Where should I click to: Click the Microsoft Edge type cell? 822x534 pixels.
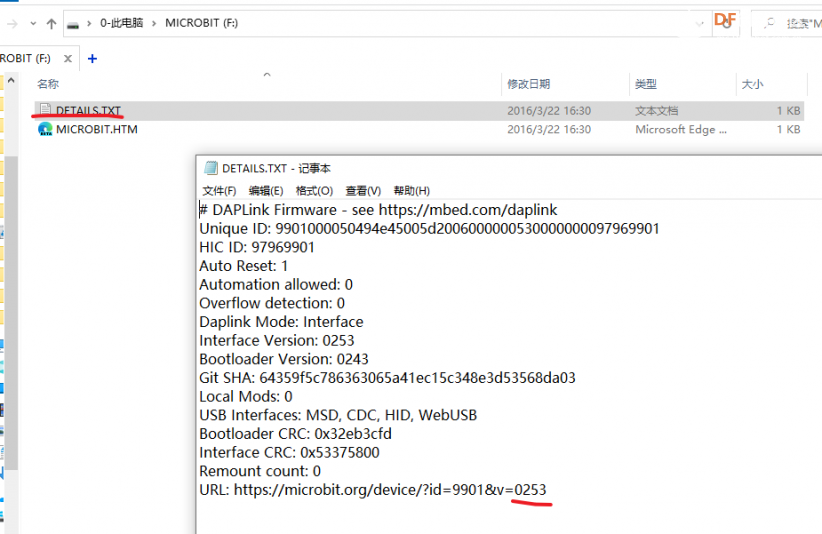click(681, 129)
